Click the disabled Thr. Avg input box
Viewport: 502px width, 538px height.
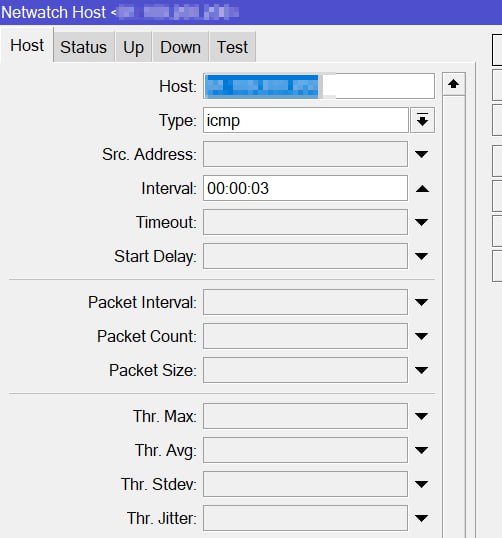coord(305,450)
